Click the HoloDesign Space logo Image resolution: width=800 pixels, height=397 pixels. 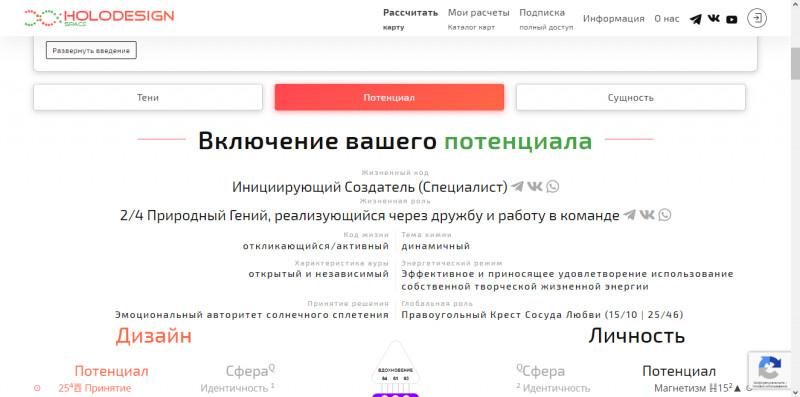click(99, 18)
